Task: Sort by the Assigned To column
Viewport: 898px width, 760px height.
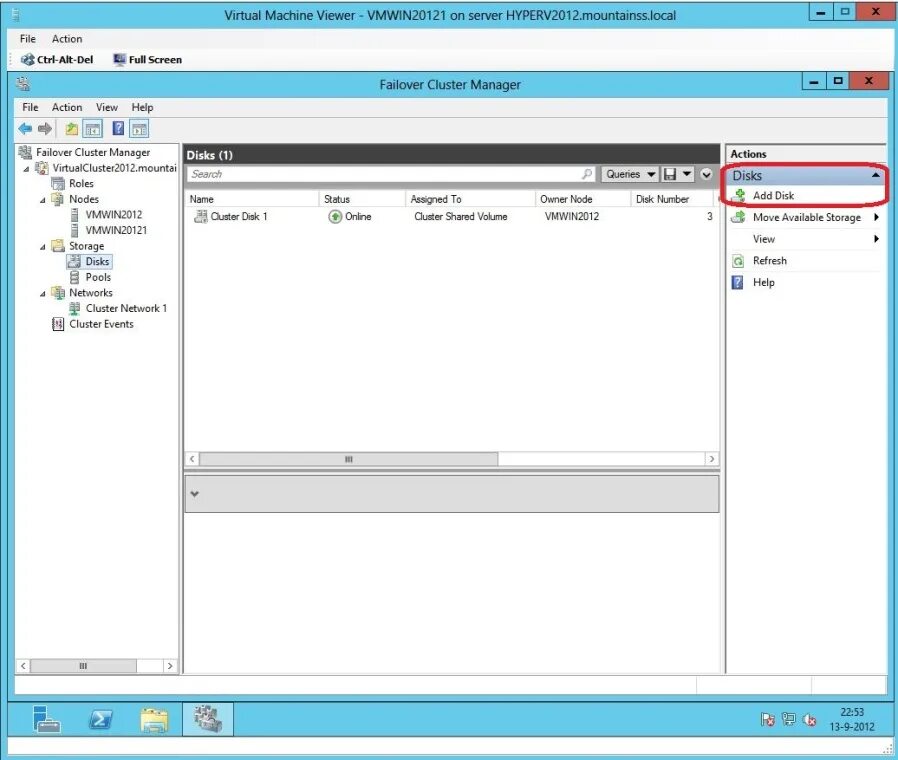Action: coord(470,199)
